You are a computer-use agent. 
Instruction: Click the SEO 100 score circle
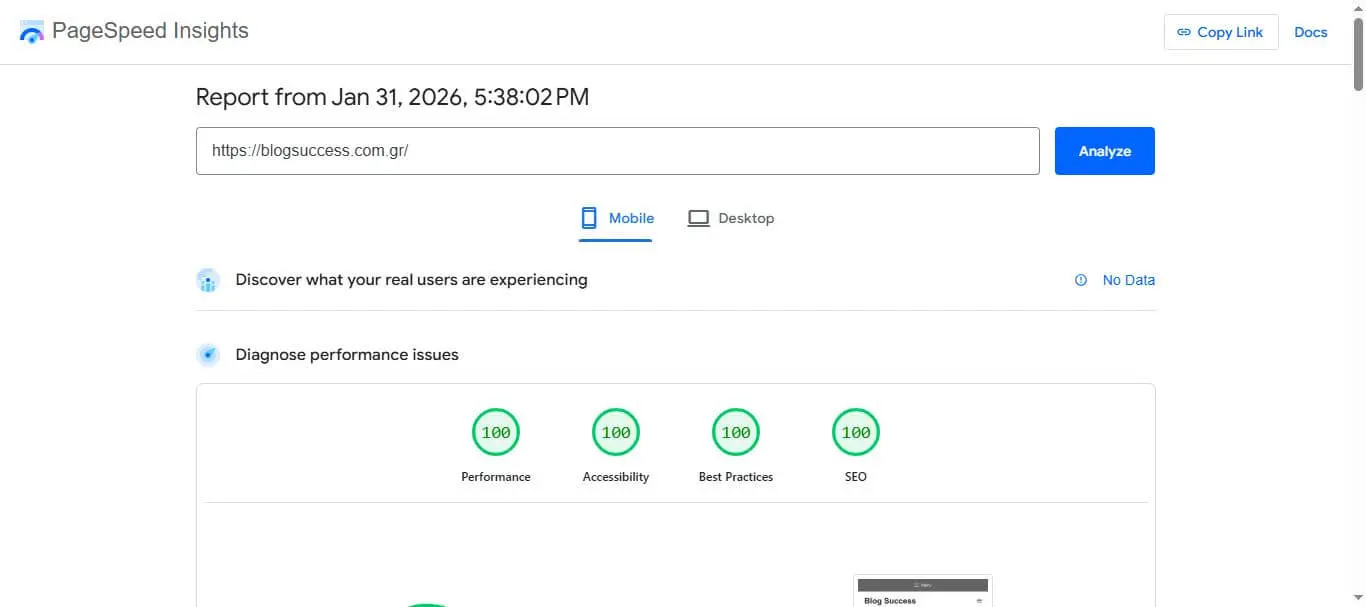[x=855, y=431]
